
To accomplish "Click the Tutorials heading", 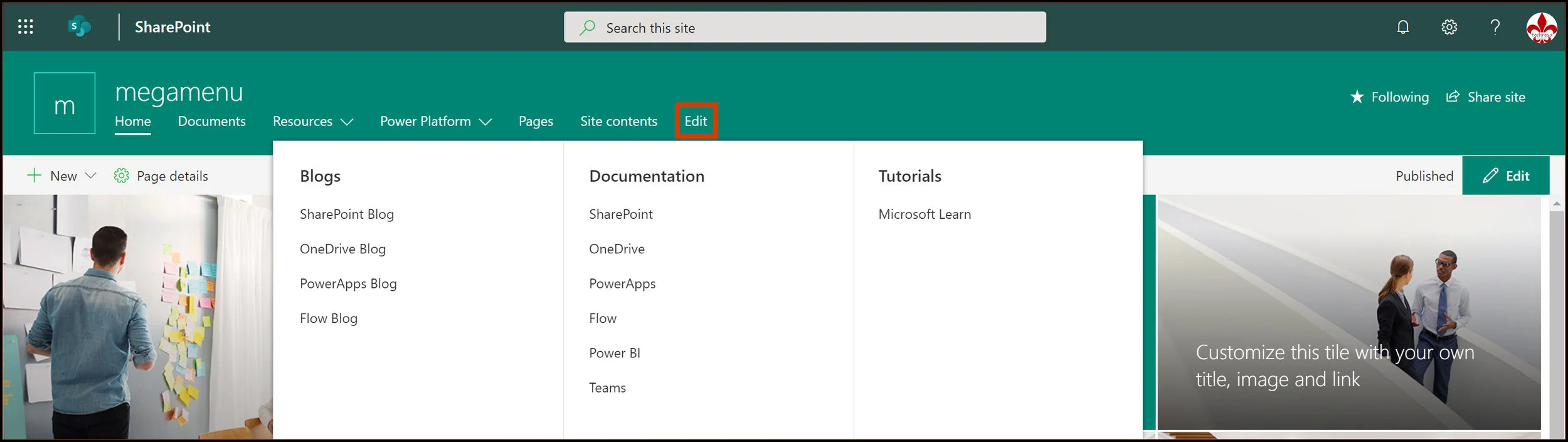I will tap(909, 176).
